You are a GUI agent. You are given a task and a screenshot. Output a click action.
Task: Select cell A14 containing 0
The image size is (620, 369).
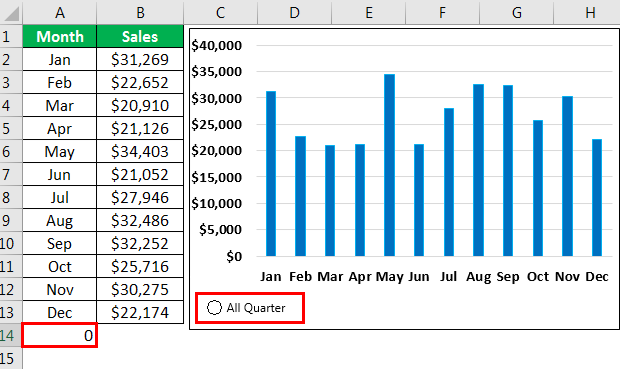(60, 335)
